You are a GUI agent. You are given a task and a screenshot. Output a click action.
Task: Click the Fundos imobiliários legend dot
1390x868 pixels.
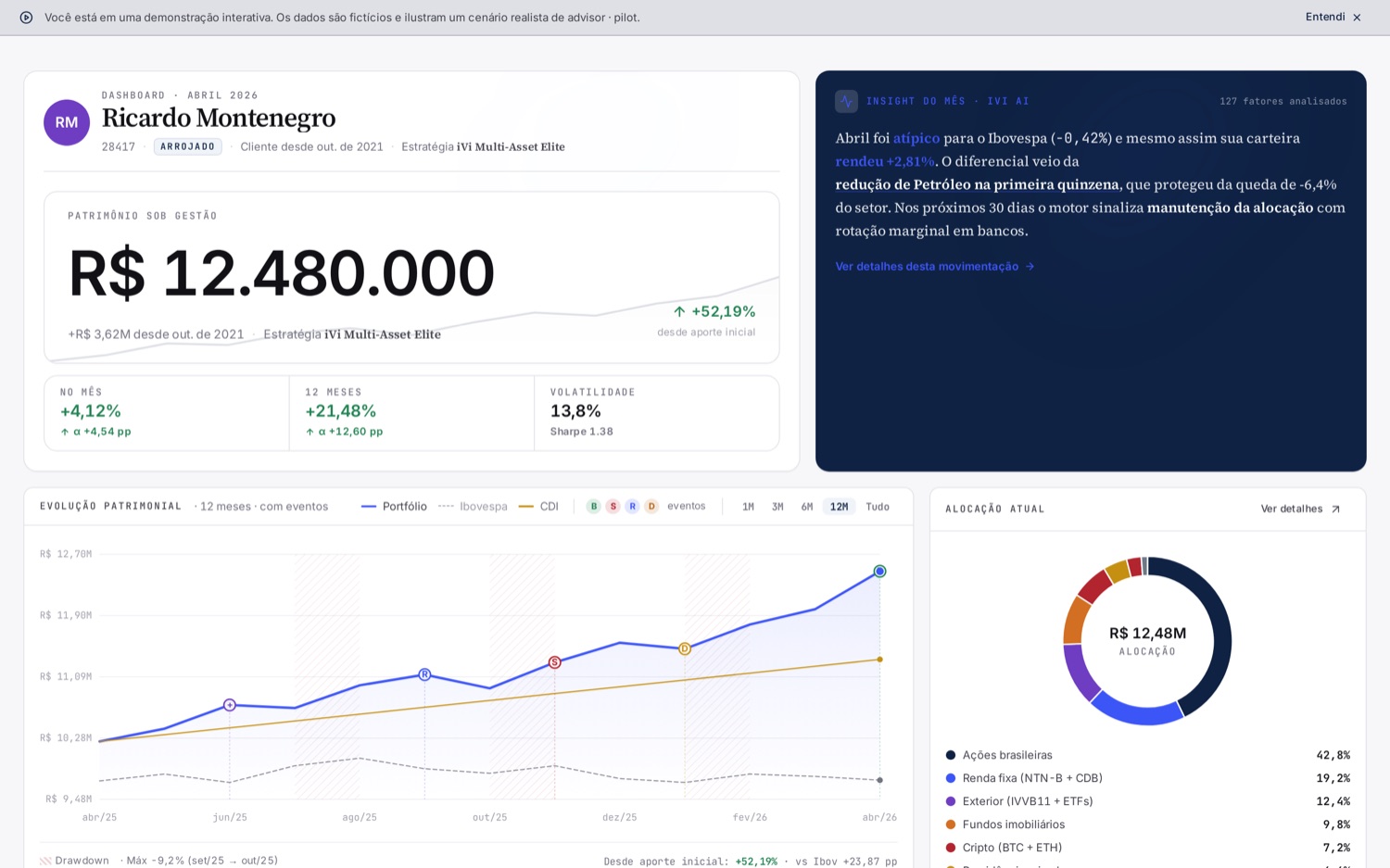(951, 824)
